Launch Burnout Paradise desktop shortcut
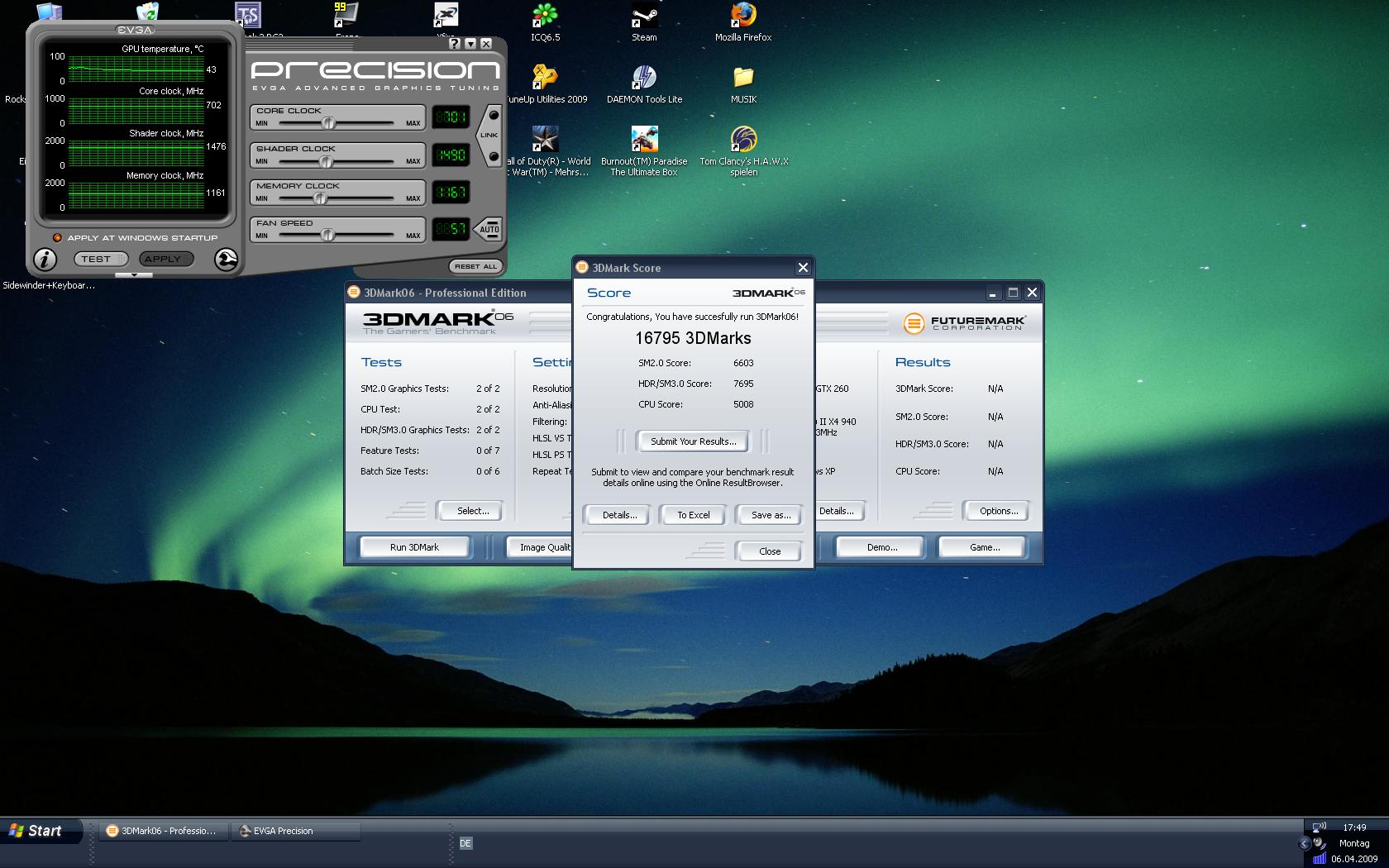Screen dimensions: 1389x868 (x=644, y=151)
